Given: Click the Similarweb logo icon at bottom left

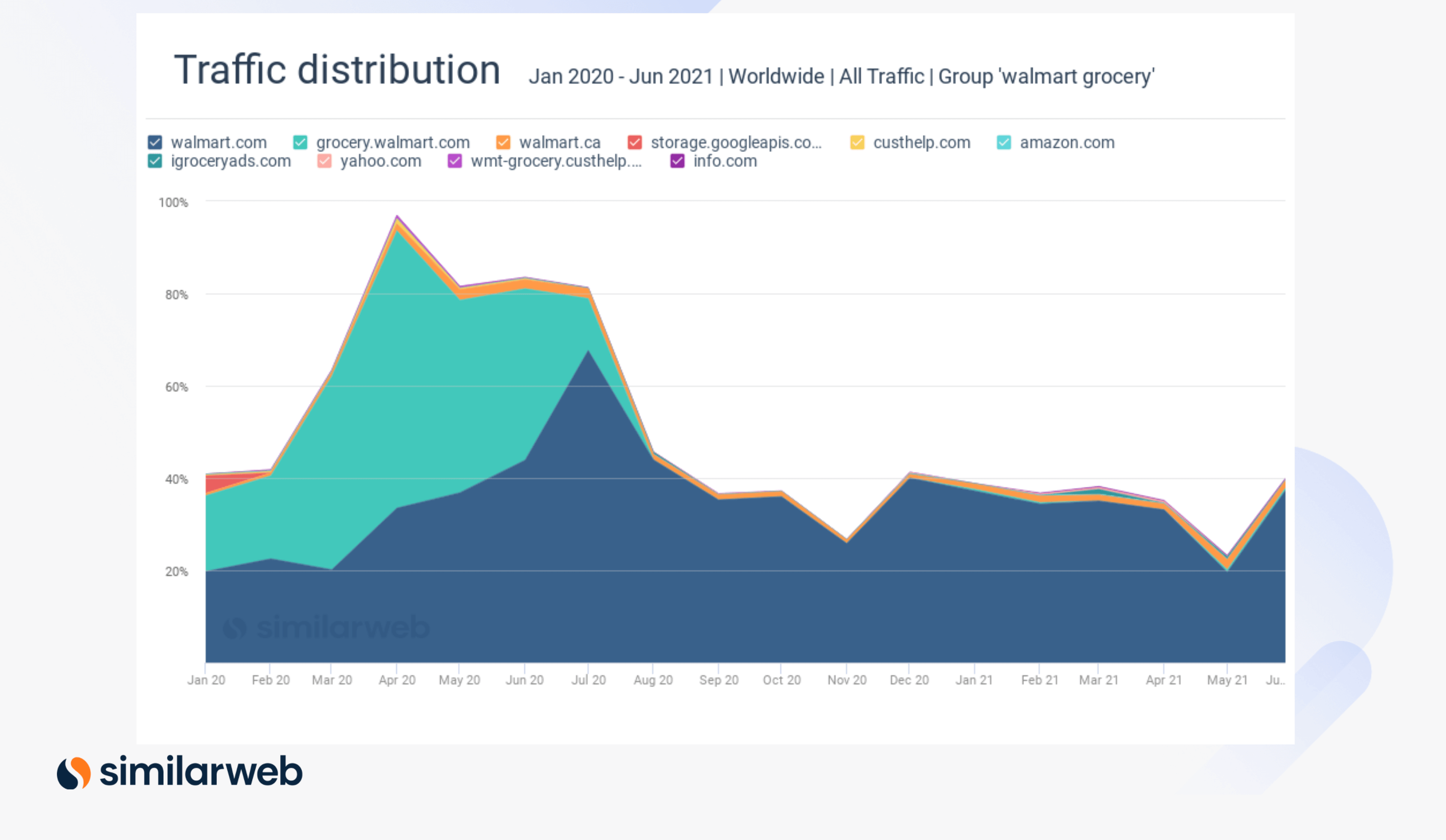Looking at the screenshot, I should (74, 772).
